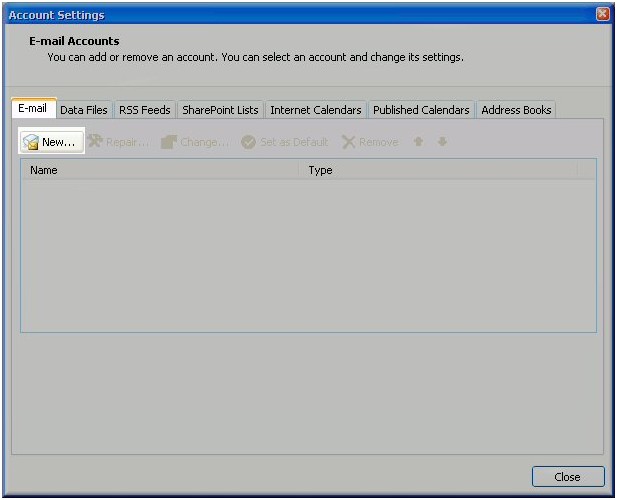Move account down with the down arrow
Viewport: 617px width, 500px height.
(442, 142)
